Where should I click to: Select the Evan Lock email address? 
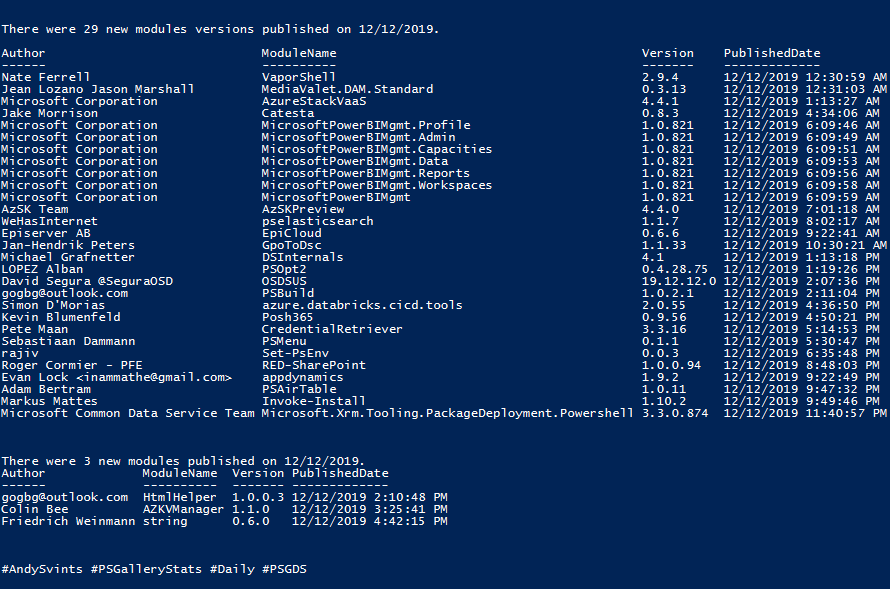[154, 377]
